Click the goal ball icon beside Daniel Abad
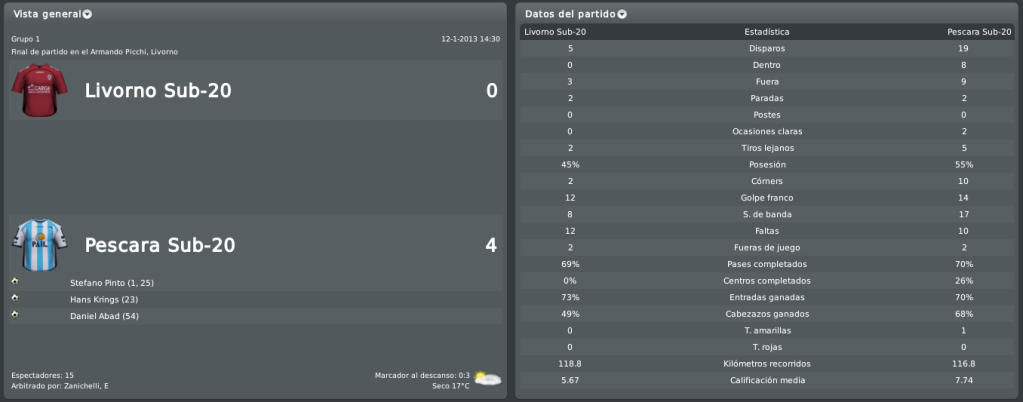Image resolution: width=1023 pixels, height=402 pixels. [15, 315]
